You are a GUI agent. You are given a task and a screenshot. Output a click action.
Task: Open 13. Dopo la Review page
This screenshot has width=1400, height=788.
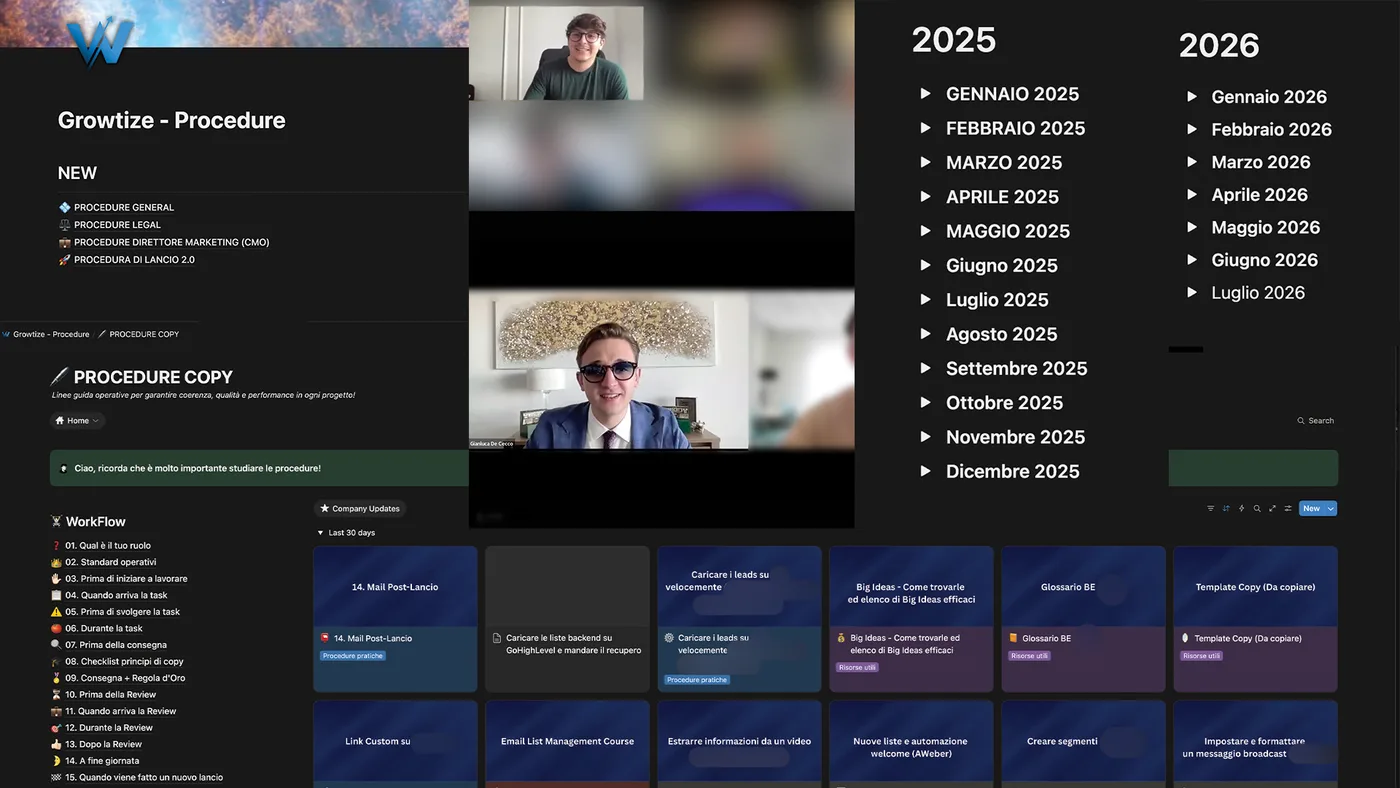(x=96, y=745)
